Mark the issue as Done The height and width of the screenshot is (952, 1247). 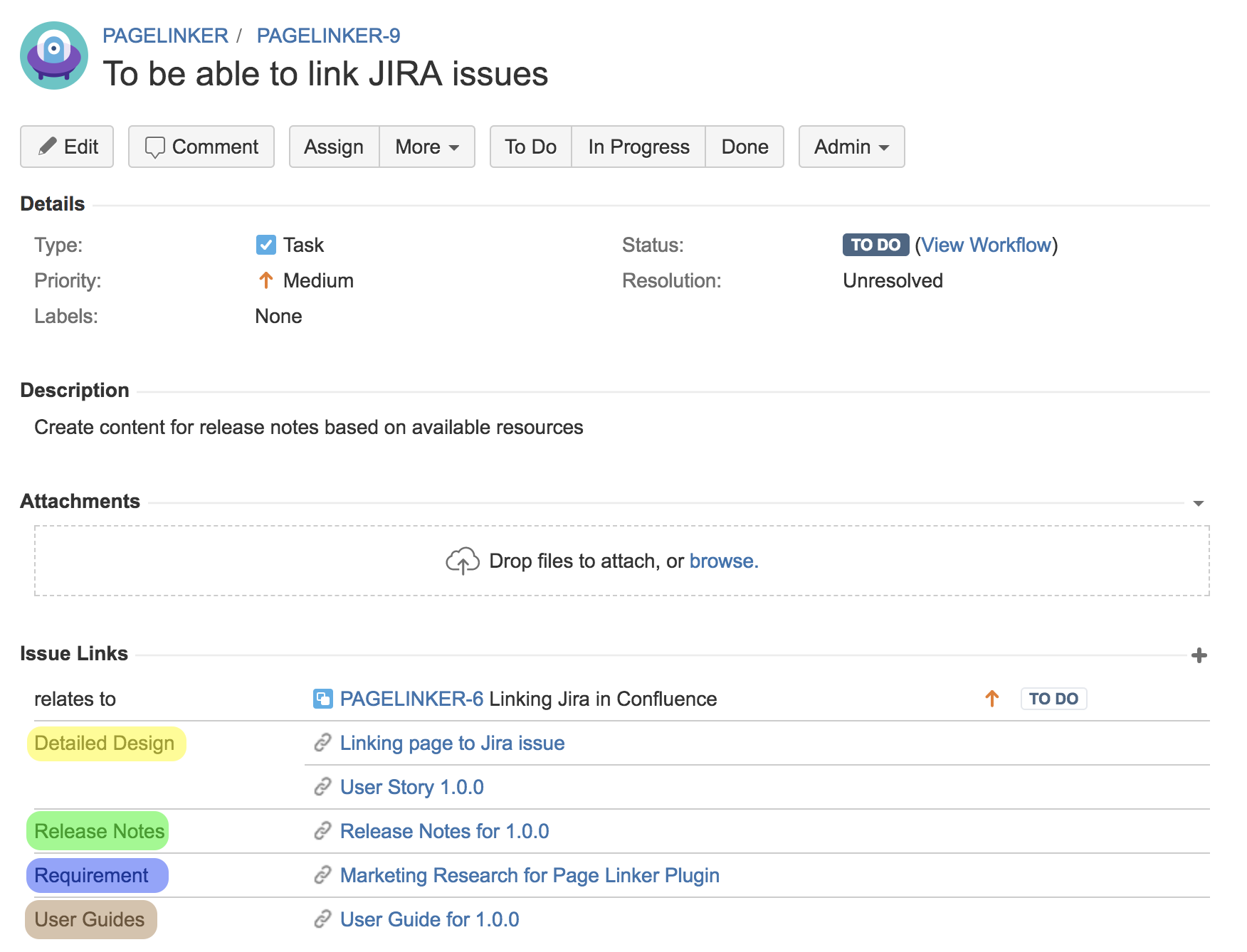point(744,147)
